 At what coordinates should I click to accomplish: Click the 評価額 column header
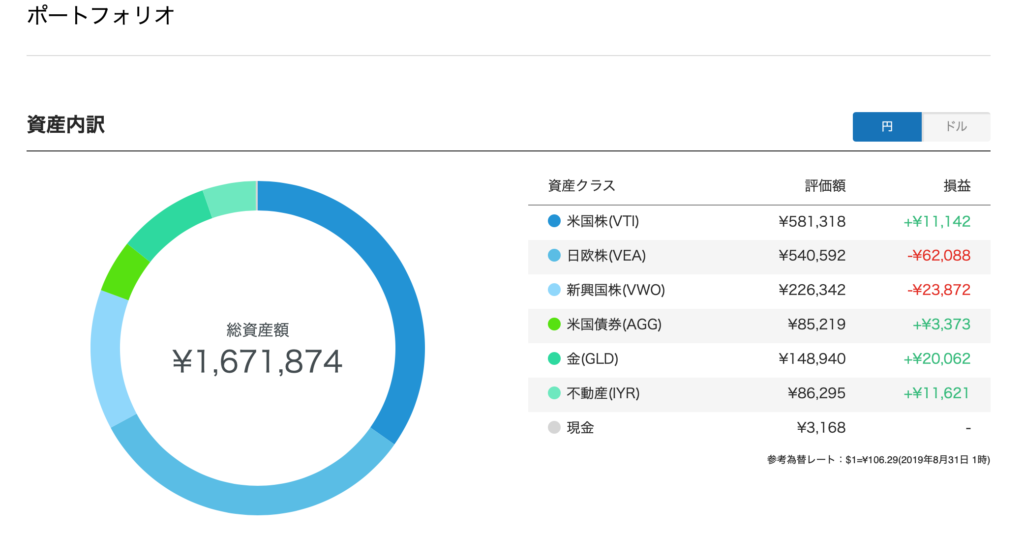coord(825,186)
